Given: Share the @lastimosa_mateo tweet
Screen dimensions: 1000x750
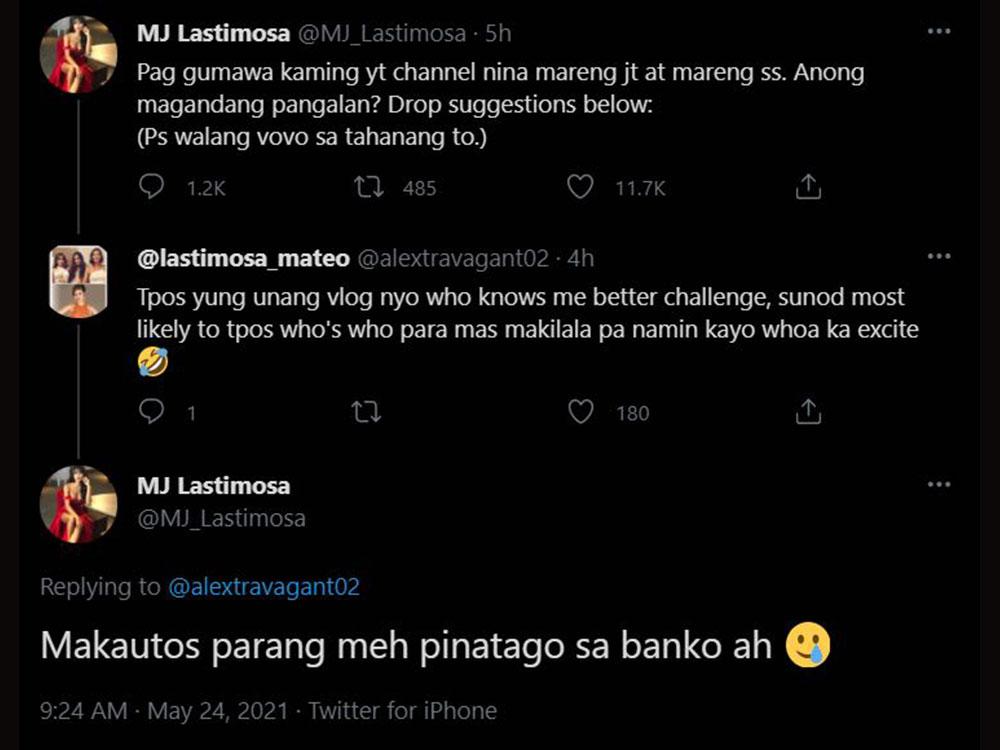Looking at the screenshot, I should (x=808, y=412).
